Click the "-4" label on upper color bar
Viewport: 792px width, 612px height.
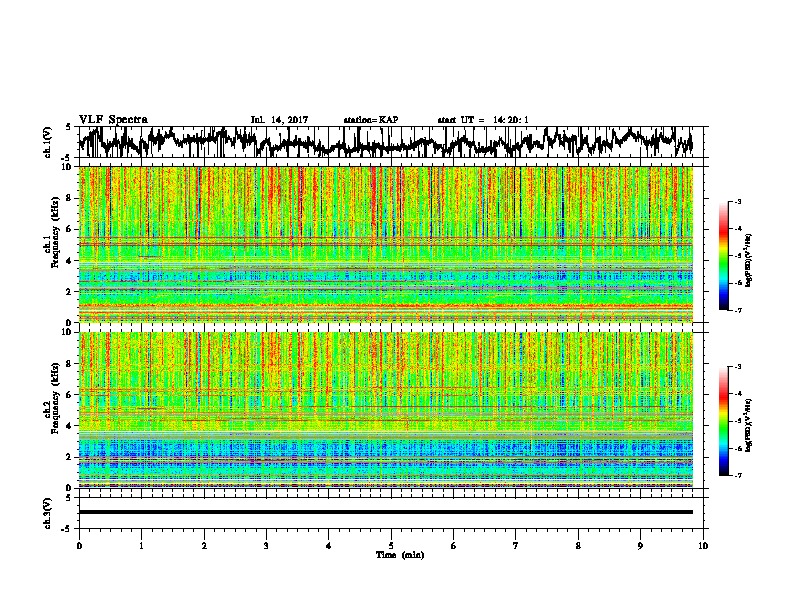(737, 229)
